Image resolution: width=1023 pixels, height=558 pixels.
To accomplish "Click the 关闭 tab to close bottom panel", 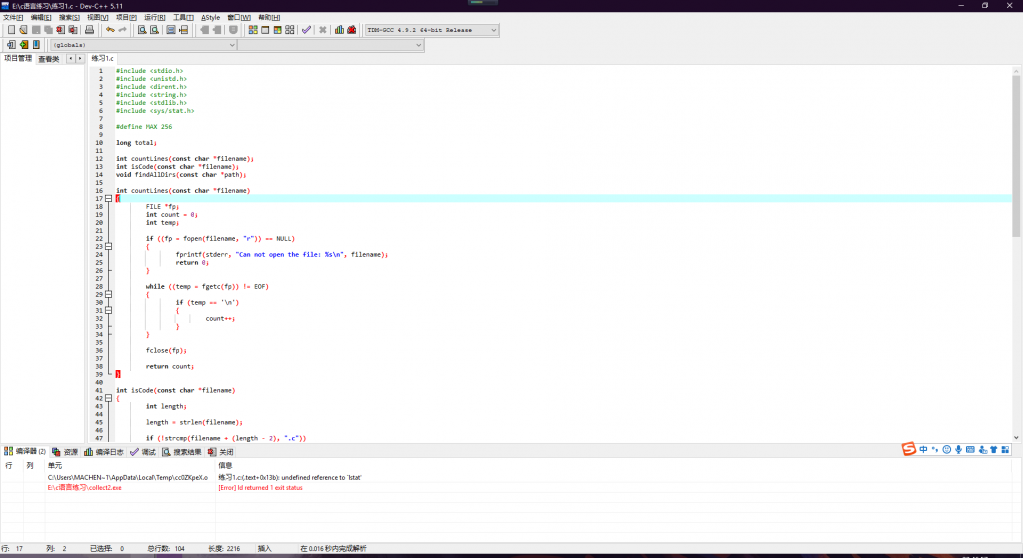I will pyautogui.click(x=221, y=452).
